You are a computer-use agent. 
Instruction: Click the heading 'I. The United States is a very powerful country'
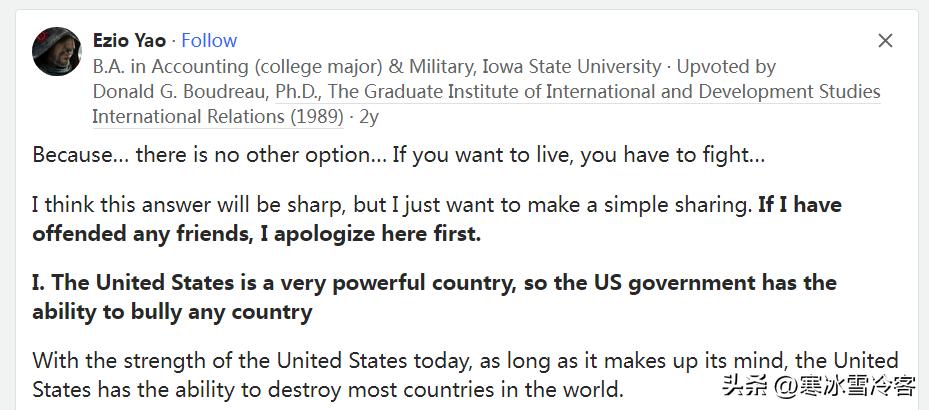click(433, 283)
